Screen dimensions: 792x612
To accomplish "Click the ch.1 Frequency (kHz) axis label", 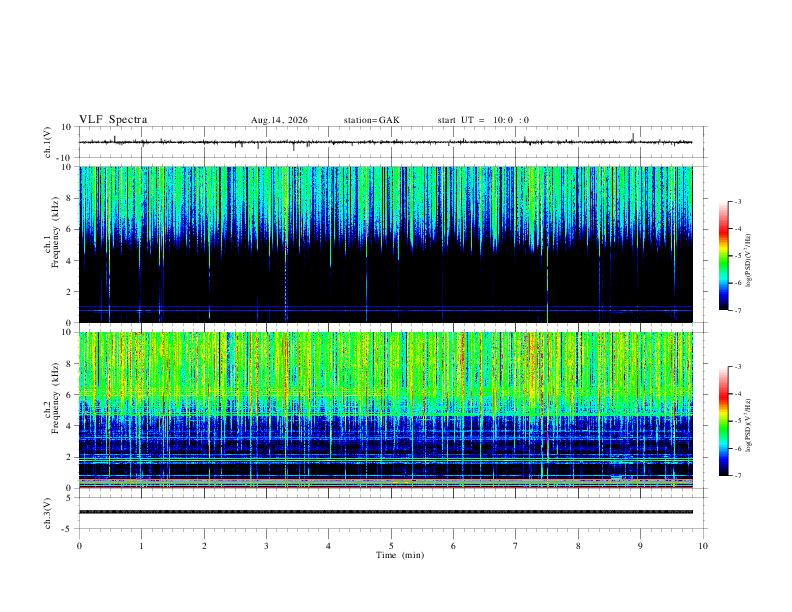I will [x=52, y=244].
